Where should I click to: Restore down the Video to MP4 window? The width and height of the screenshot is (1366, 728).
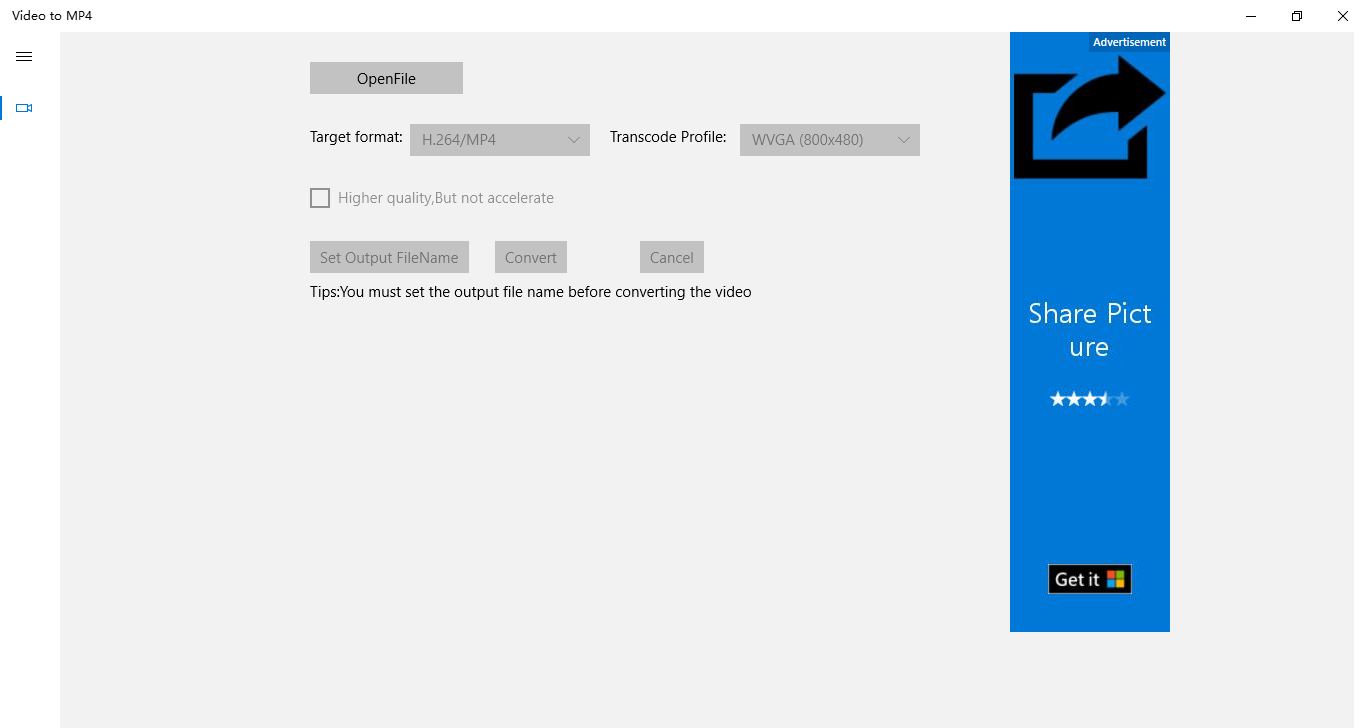click(x=1297, y=16)
